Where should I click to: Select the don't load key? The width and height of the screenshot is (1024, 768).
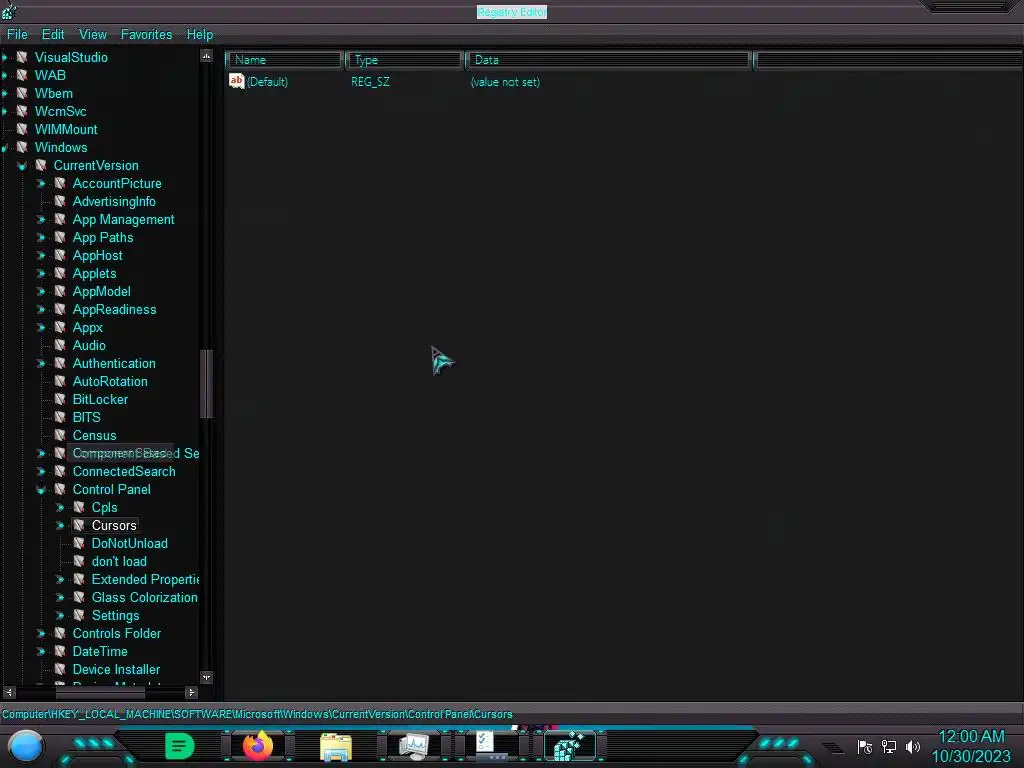tap(119, 562)
